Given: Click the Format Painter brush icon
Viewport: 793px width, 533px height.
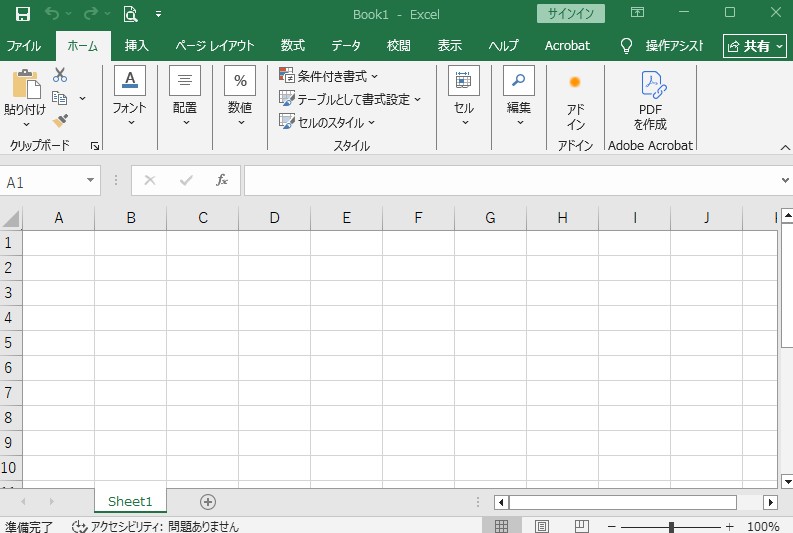Looking at the screenshot, I should (x=60, y=120).
